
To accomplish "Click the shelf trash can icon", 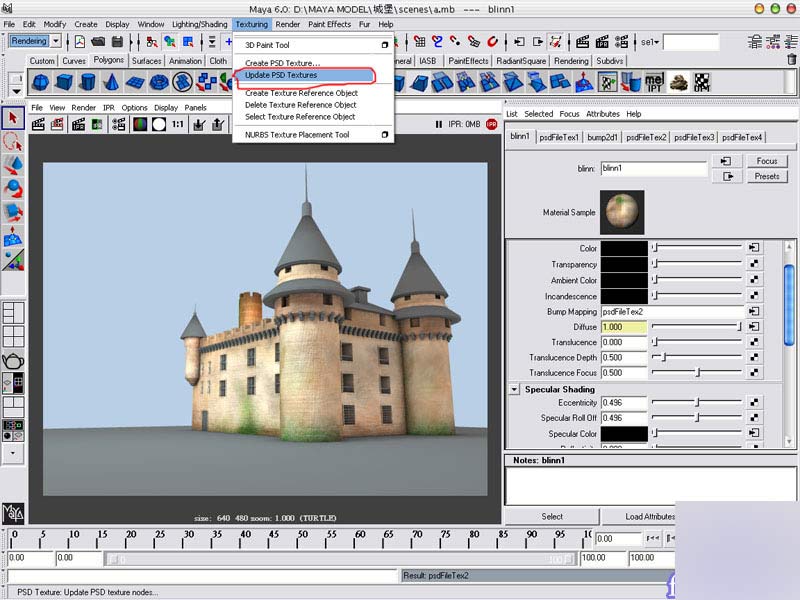I will pos(791,60).
